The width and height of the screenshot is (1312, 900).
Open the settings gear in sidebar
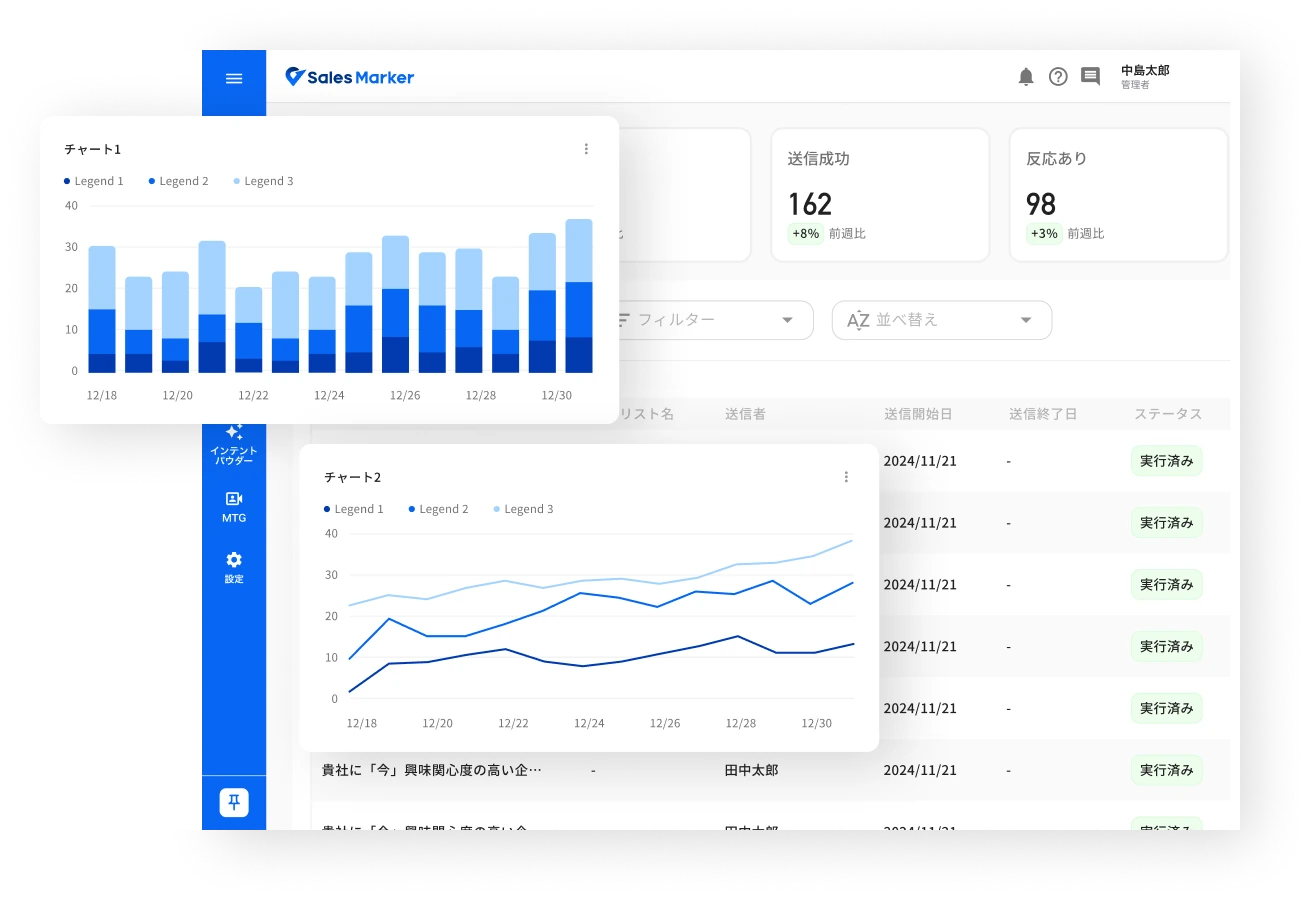pos(234,566)
